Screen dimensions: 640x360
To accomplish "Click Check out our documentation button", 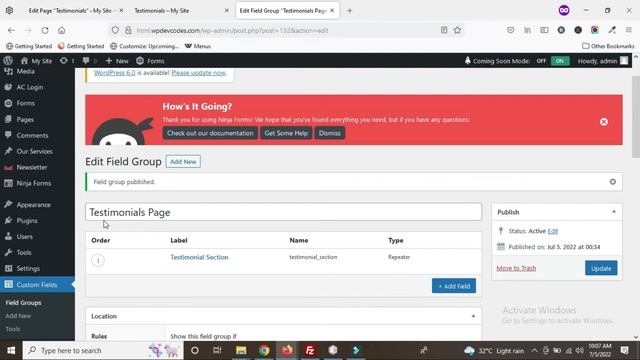I will click(x=210, y=133).
